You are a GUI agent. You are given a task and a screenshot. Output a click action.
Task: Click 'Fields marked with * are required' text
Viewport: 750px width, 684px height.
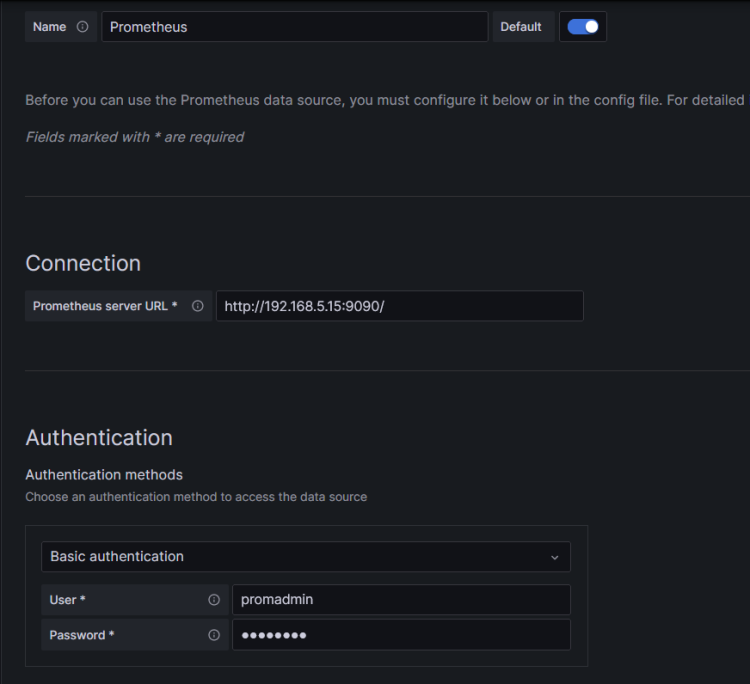tap(135, 137)
